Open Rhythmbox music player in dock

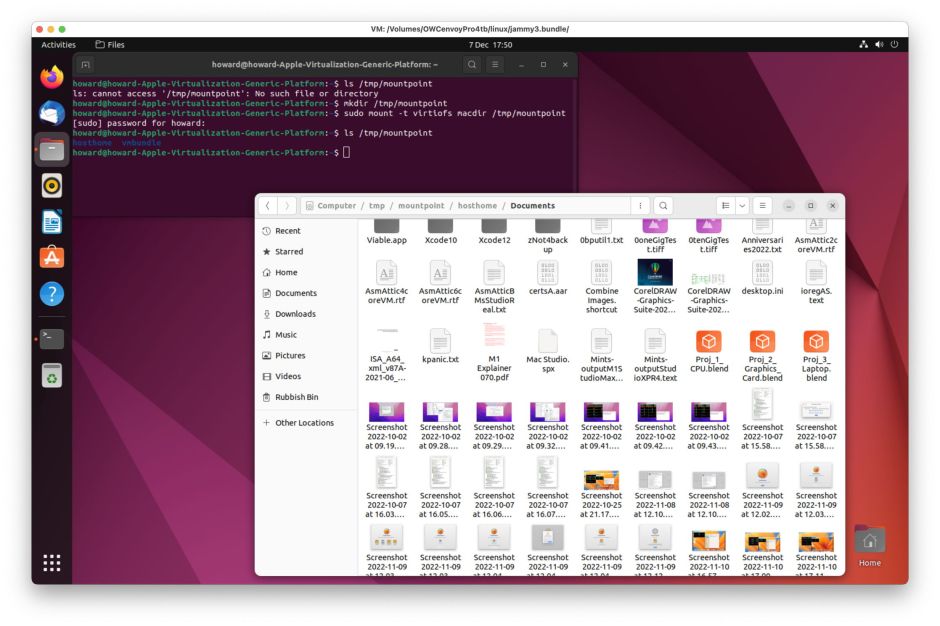pyautogui.click(x=52, y=185)
